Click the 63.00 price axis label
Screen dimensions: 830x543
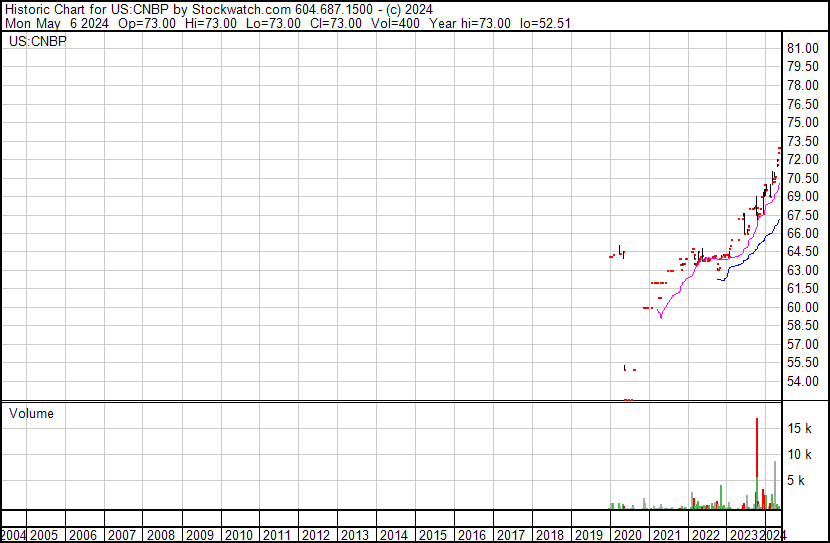coord(802,270)
